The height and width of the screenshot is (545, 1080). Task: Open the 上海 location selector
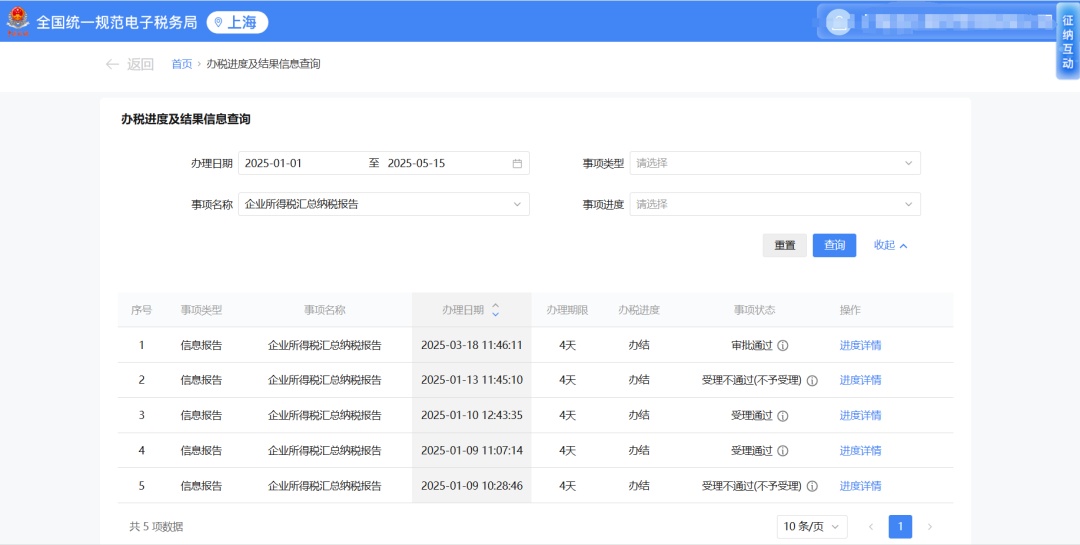(x=237, y=22)
